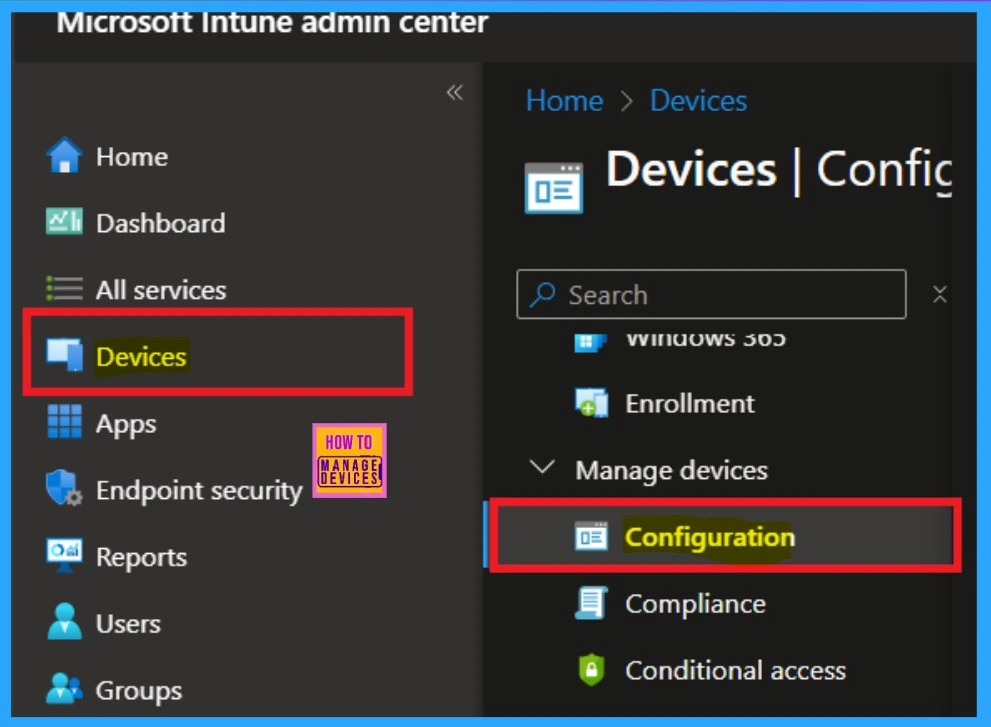The height and width of the screenshot is (727, 991).
Task: Collapse the left navigation with double chevron
Action: click(x=454, y=93)
